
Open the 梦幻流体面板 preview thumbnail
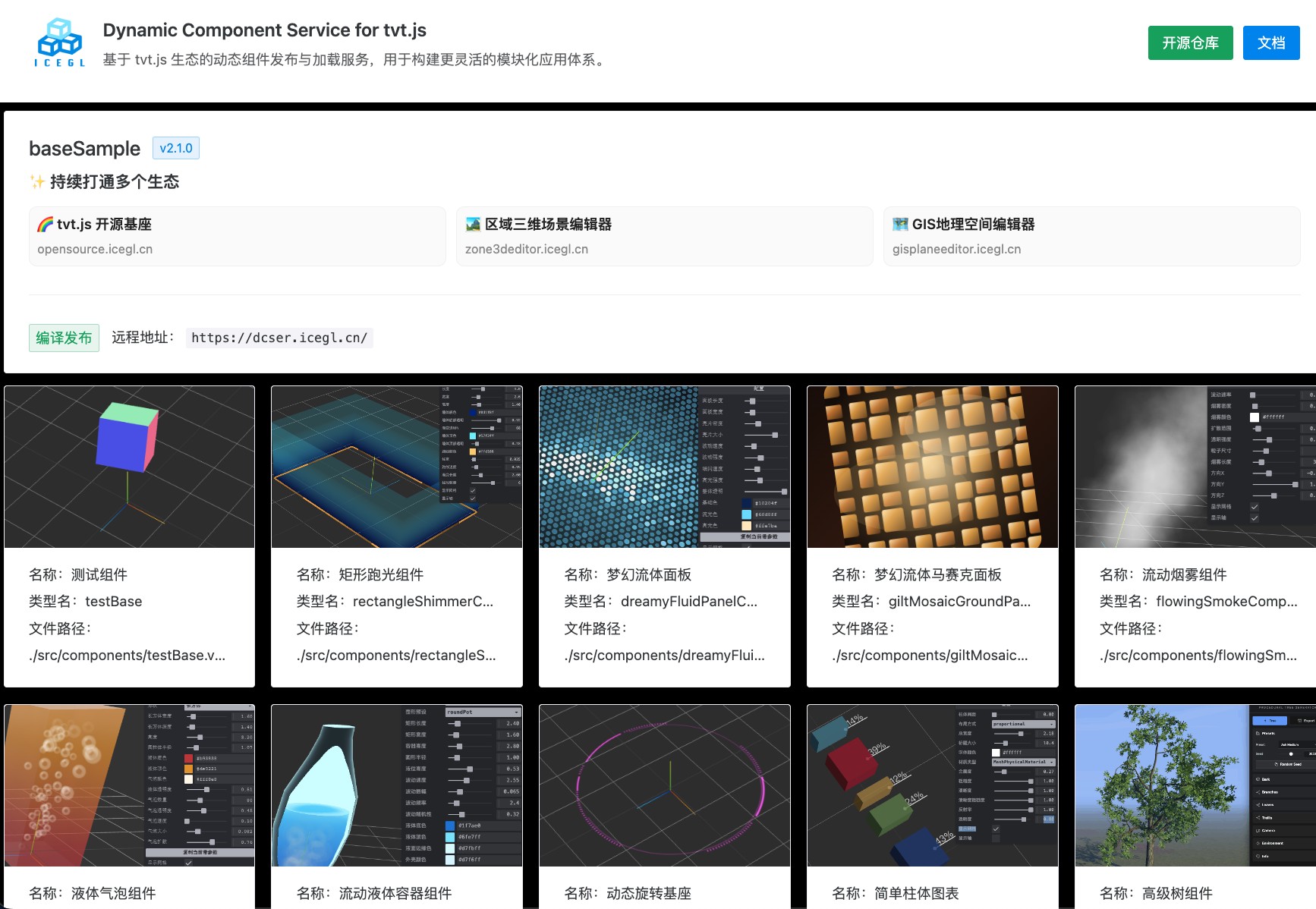pos(664,467)
